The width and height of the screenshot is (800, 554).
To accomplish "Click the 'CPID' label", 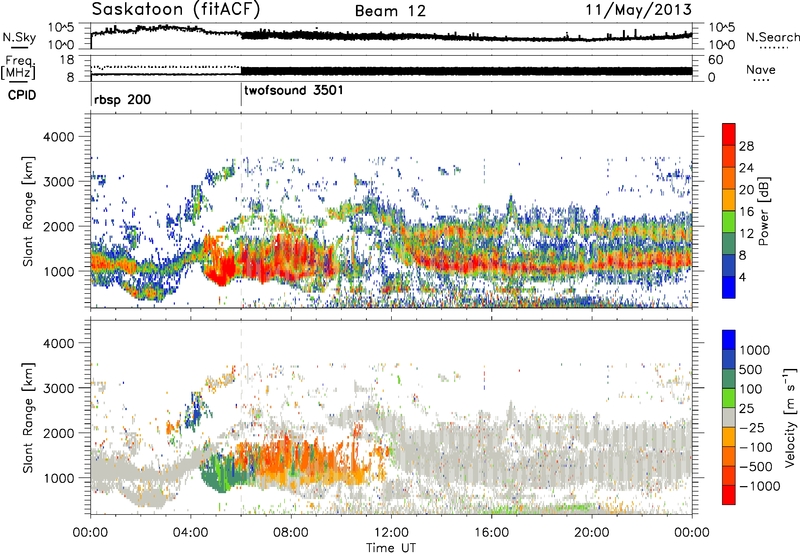I will click(x=22, y=95).
